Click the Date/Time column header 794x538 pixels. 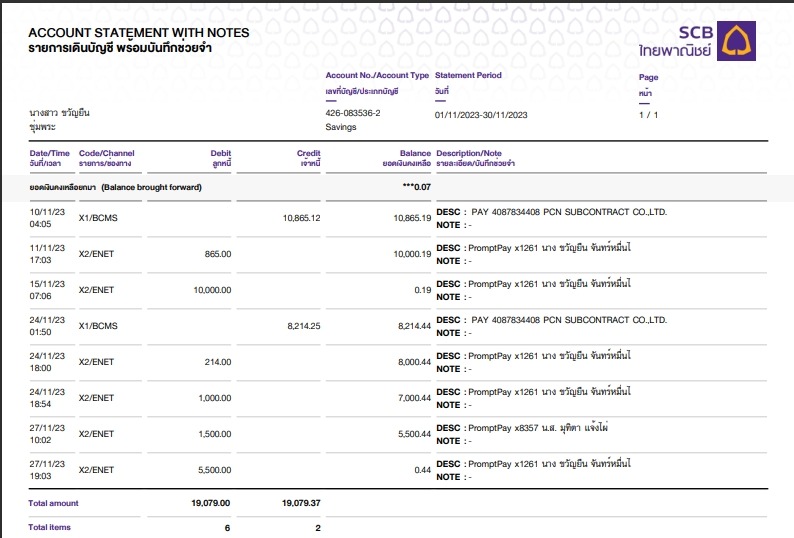(x=49, y=153)
